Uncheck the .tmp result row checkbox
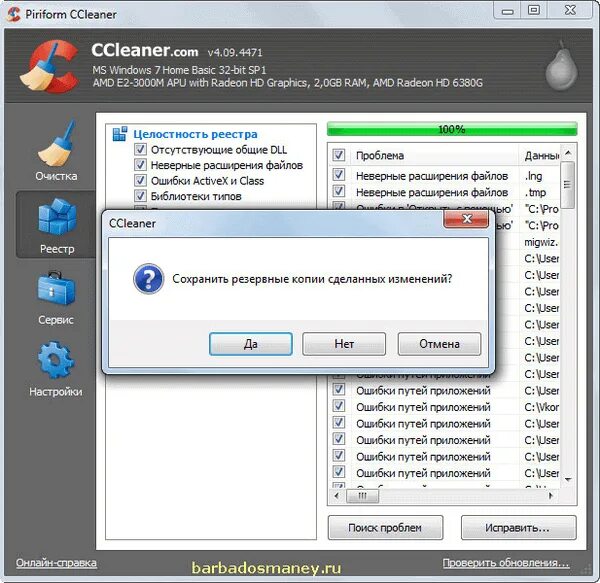 338,191
